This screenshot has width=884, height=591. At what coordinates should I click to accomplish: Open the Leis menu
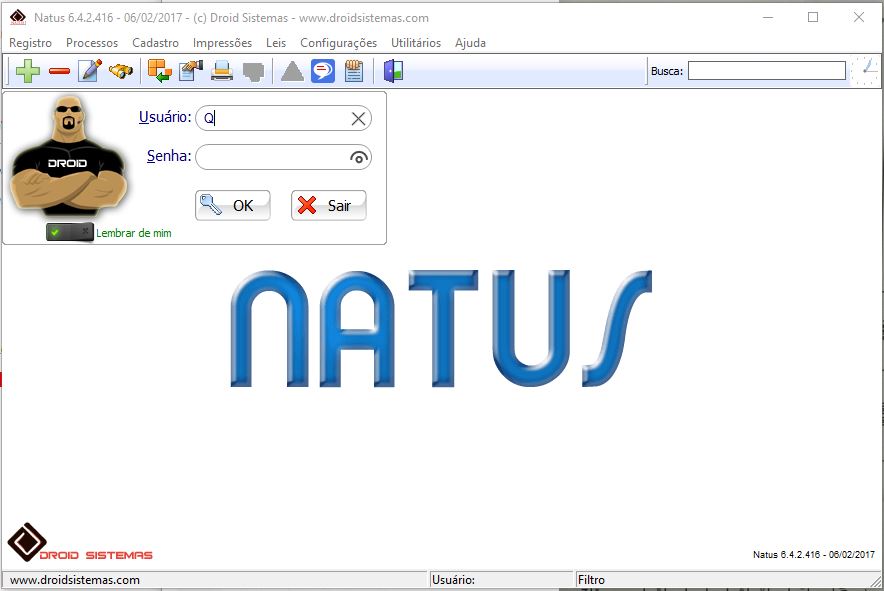(x=276, y=43)
